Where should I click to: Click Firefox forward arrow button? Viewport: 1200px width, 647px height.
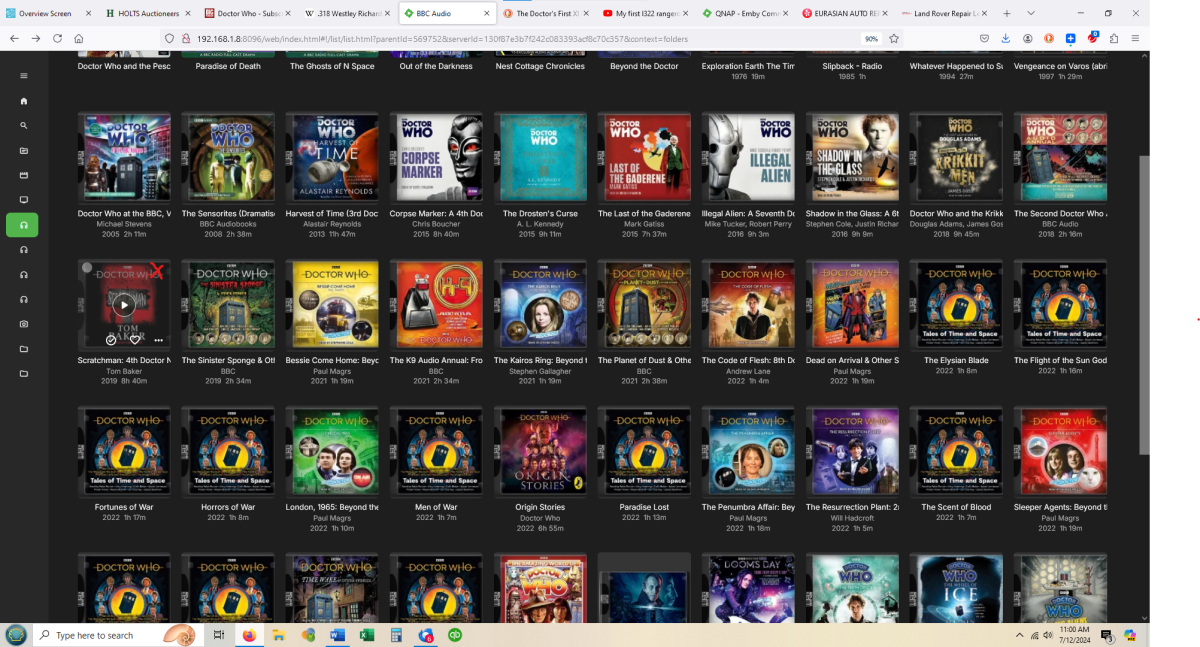[x=35, y=38]
